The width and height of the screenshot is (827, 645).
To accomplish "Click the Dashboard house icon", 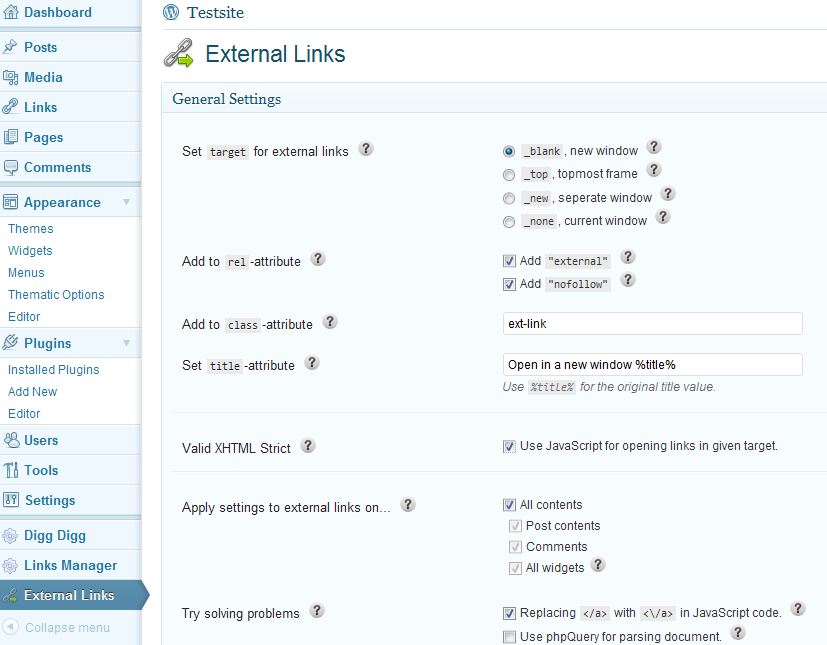I will point(11,12).
